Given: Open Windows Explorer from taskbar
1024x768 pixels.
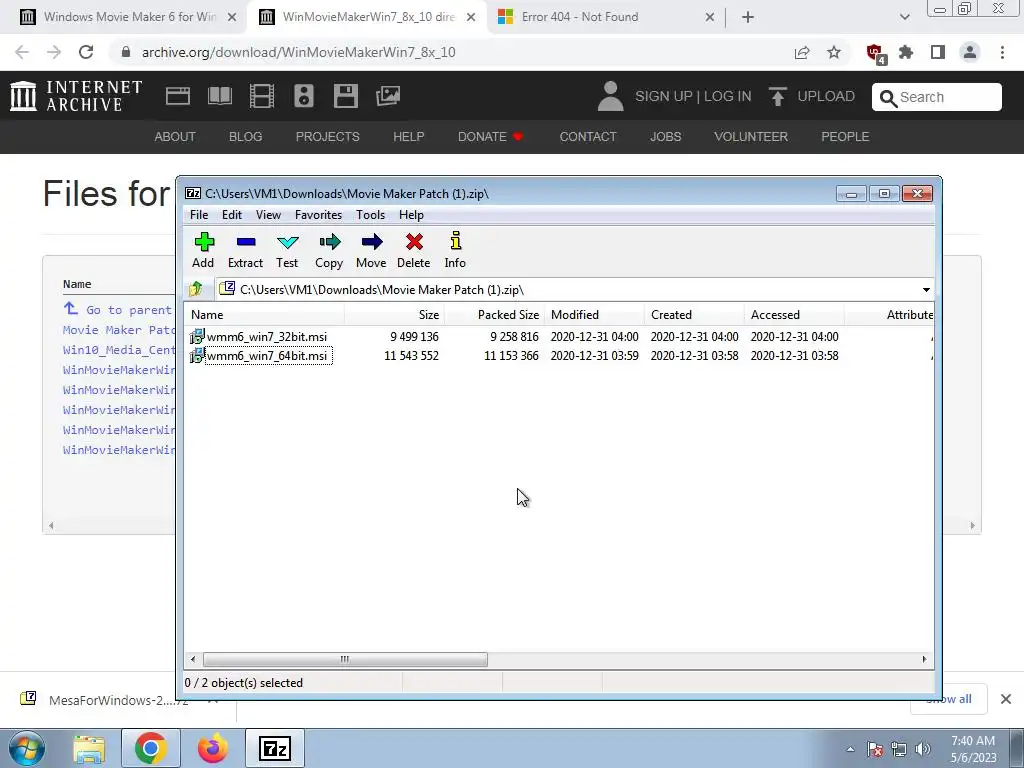Looking at the screenshot, I should [89, 748].
